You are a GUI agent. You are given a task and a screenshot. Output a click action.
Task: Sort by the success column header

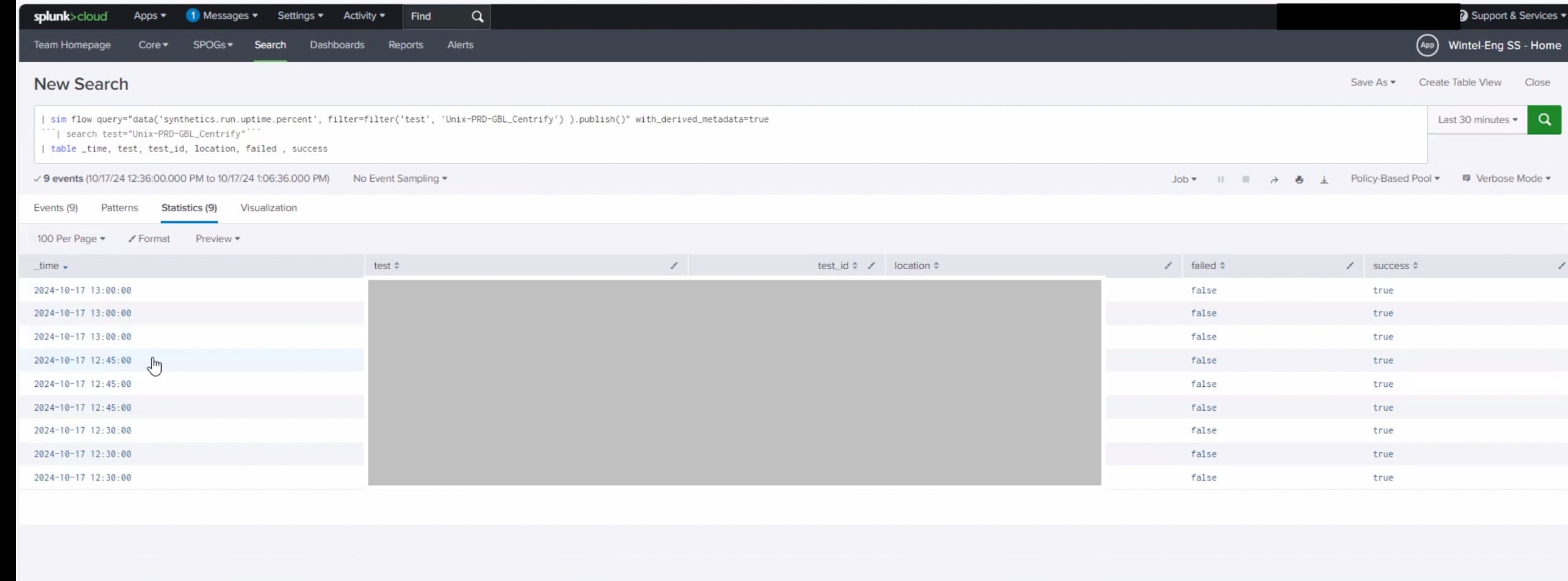click(1395, 265)
